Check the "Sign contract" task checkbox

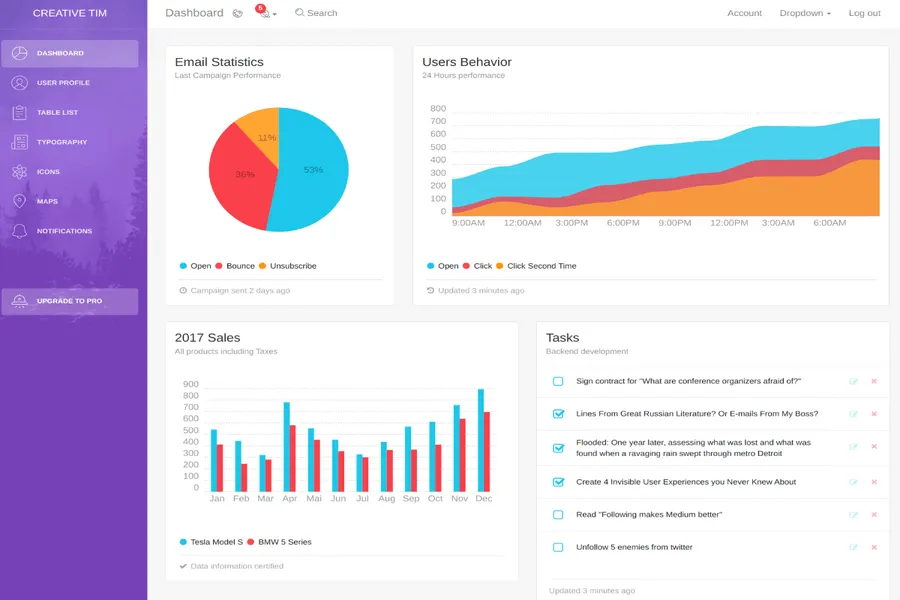click(558, 381)
